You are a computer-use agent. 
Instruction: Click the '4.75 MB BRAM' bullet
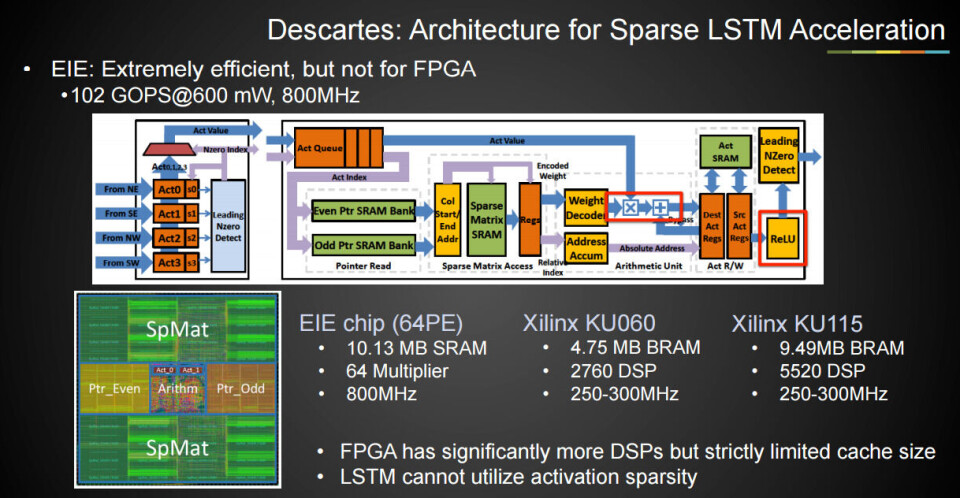[x=636, y=347]
